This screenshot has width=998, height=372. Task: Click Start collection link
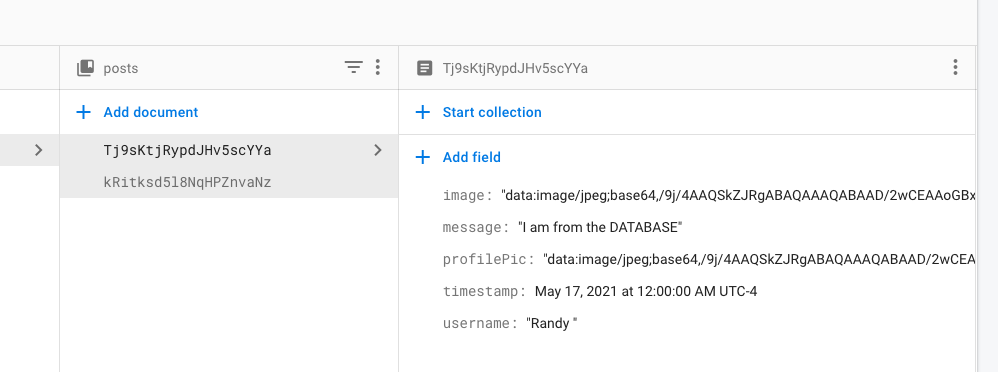click(492, 113)
